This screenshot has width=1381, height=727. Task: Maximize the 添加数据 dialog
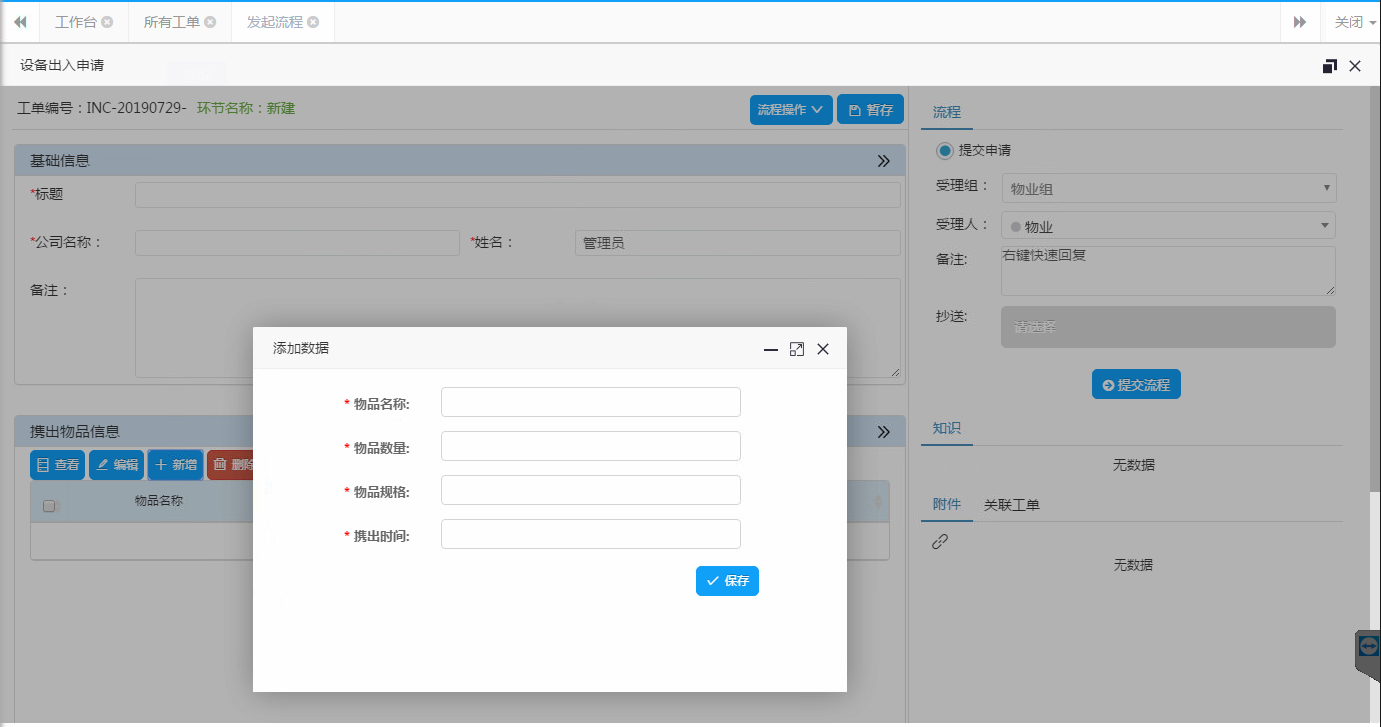coord(797,349)
